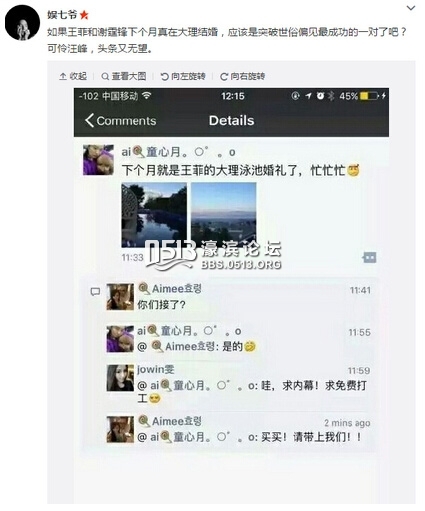This screenshot has height=511, width=425.
Task: Click the Details title in header
Action: [231, 120]
